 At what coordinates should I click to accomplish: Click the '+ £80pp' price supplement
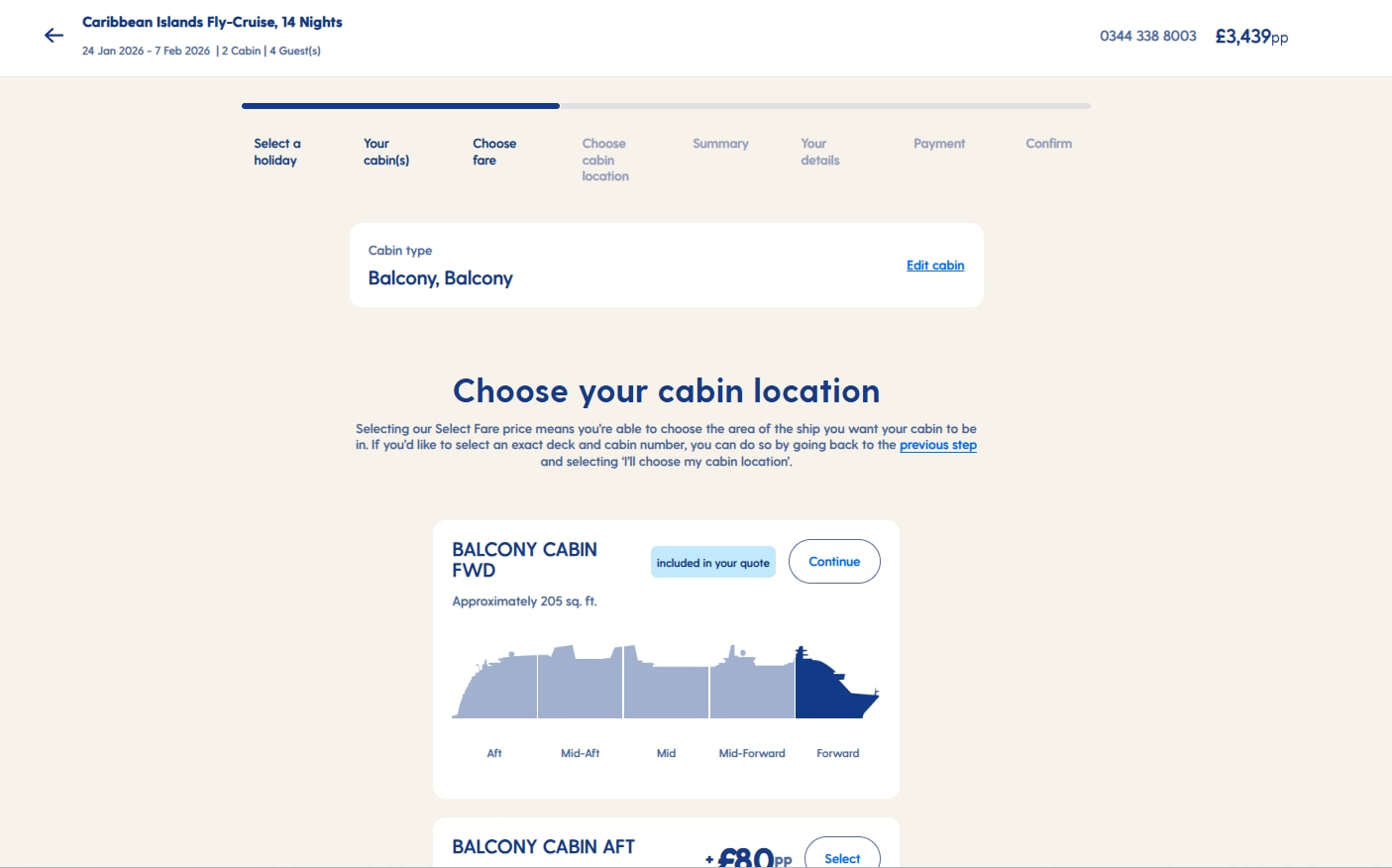point(748,857)
